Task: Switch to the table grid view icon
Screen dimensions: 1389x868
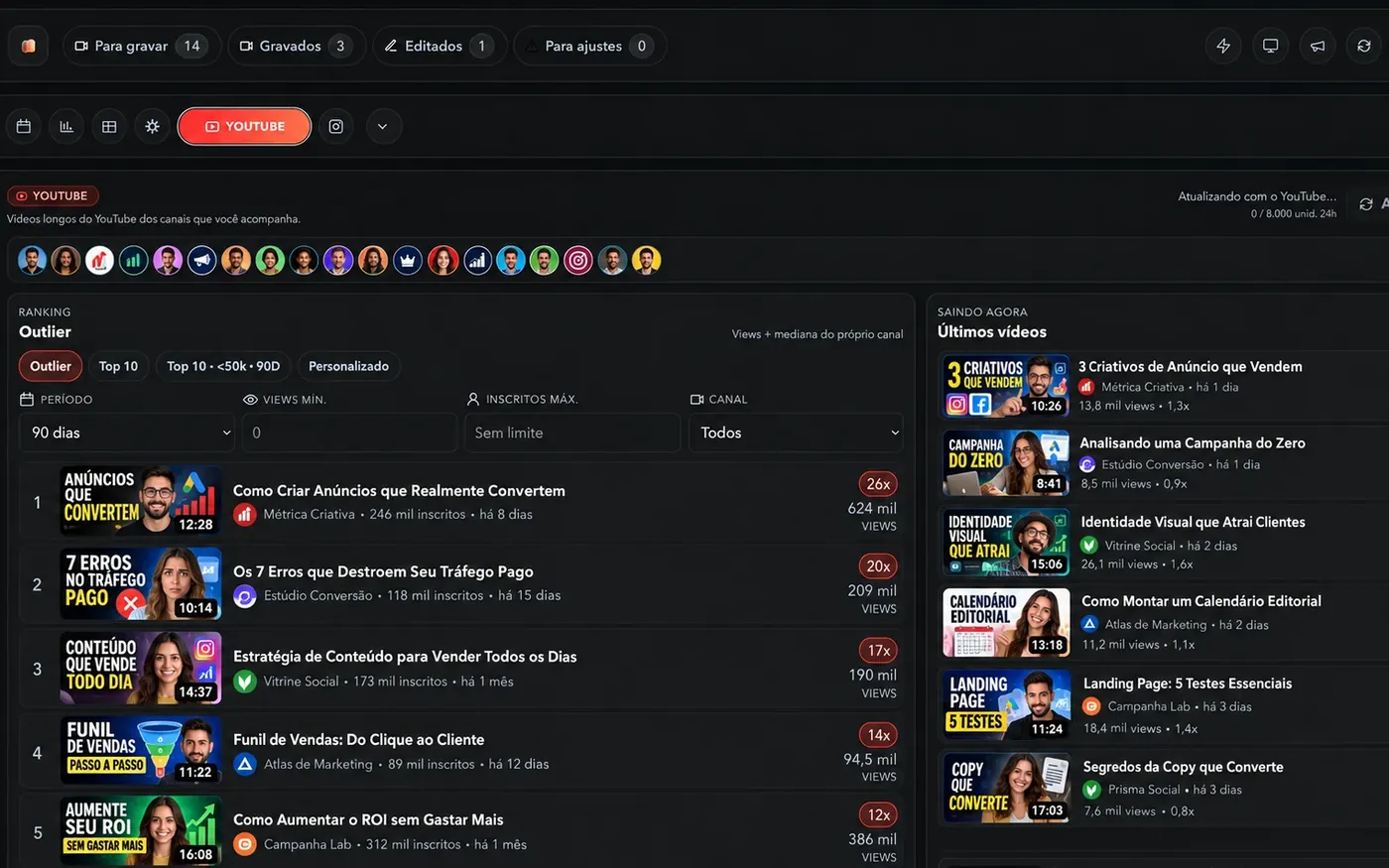Action: tap(109, 126)
